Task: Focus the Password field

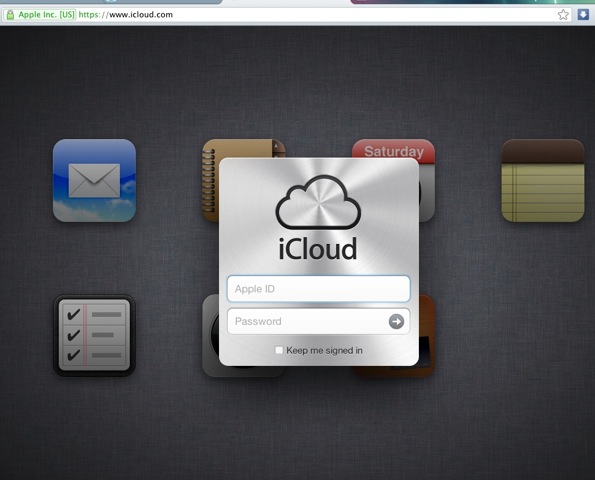Action: (318, 321)
